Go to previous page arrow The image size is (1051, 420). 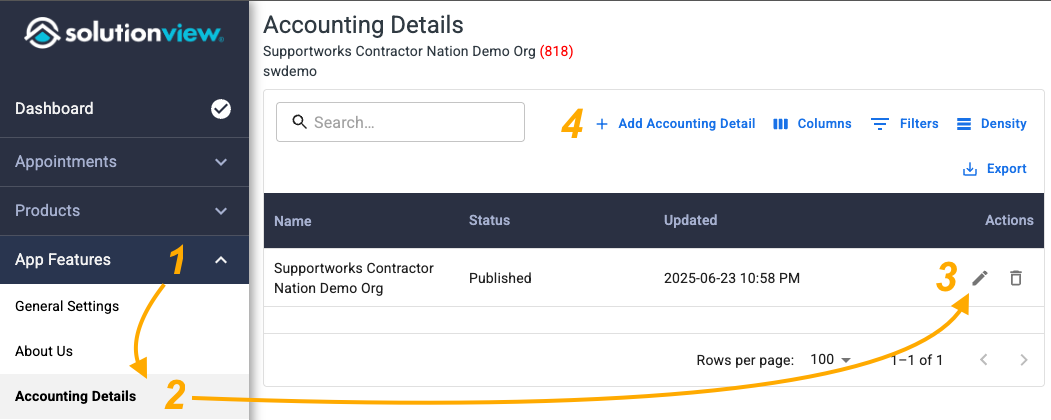coord(983,360)
